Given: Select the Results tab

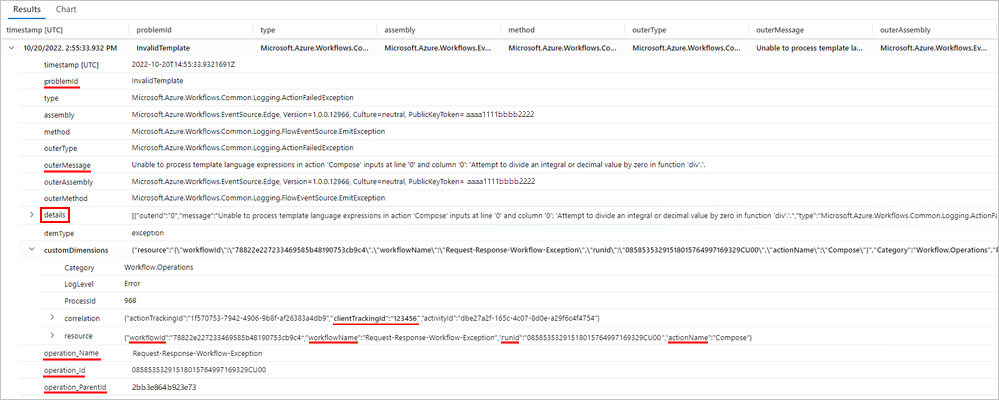Looking at the screenshot, I should click(26, 10).
